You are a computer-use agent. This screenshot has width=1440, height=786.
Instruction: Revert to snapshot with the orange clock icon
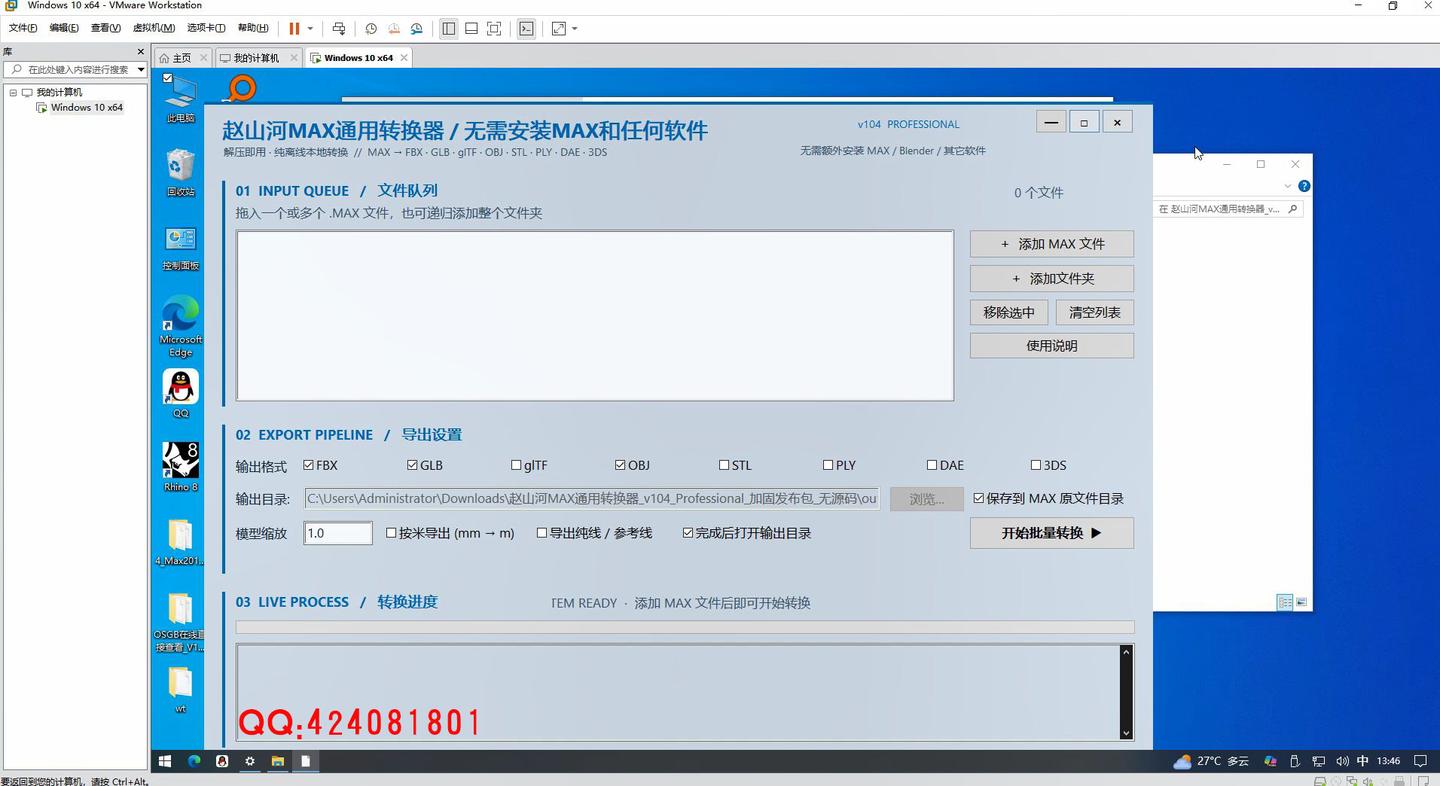(x=394, y=29)
